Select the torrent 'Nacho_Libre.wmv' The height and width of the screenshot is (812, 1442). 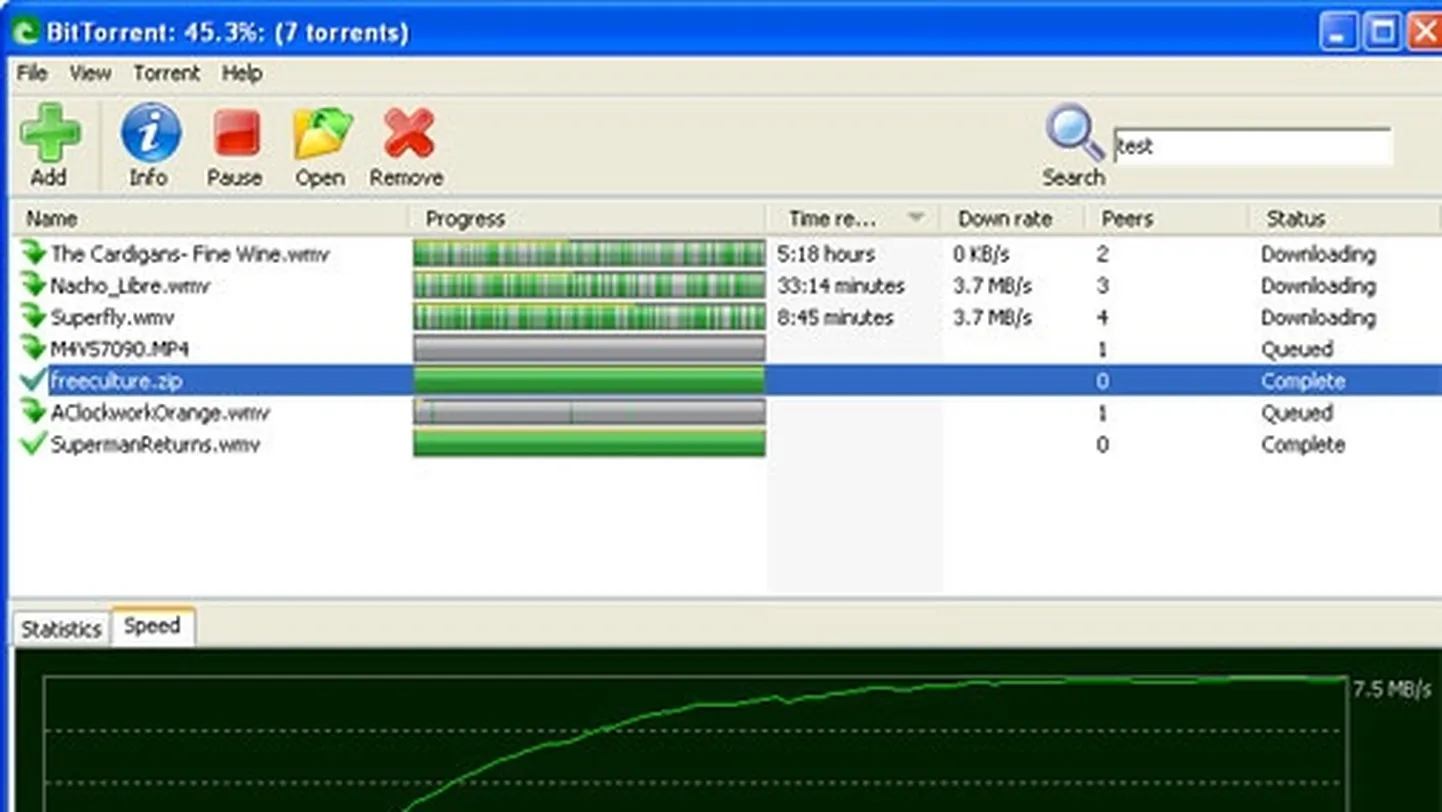click(x=130, y=285)
